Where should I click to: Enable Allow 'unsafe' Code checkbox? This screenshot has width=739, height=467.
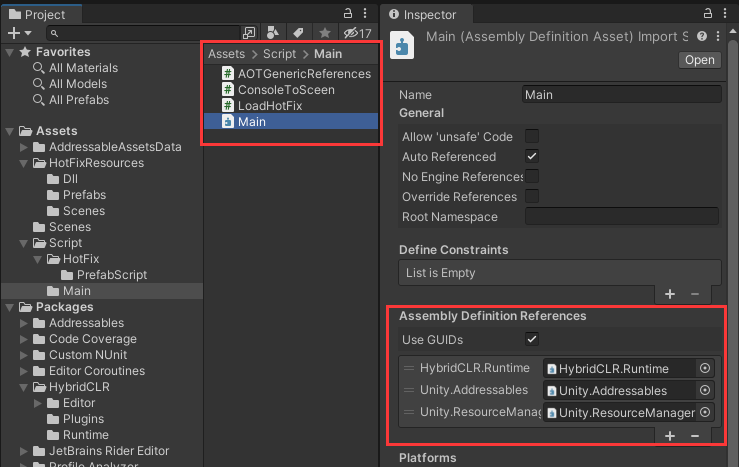click(x=532, y=136)
